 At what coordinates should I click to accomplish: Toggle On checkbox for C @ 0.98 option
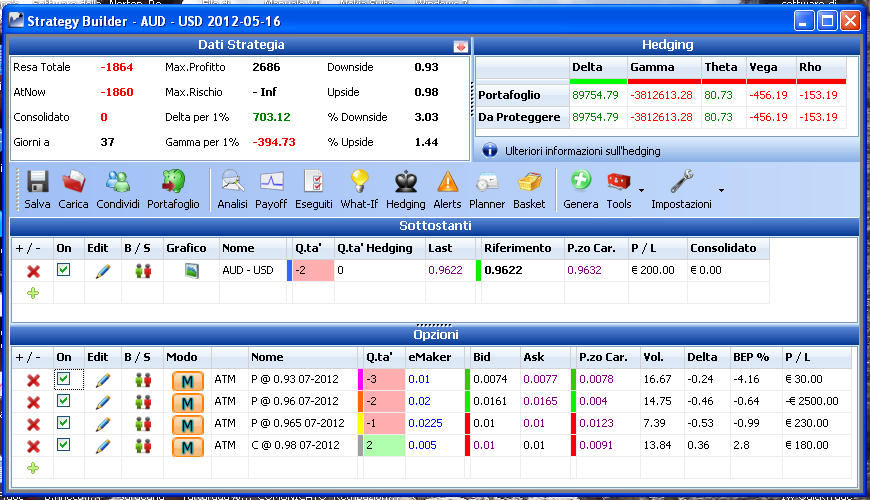pos(63,445)
